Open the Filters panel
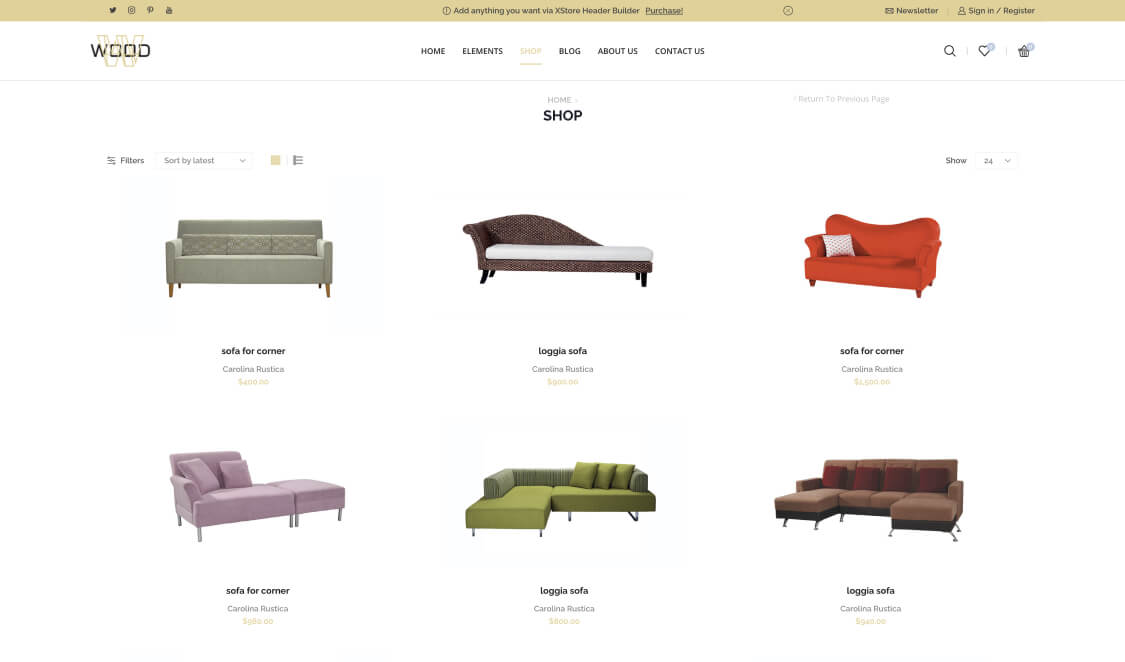Screen dimensions: 1125x662 pyautogui.click(x=126, y=161)
